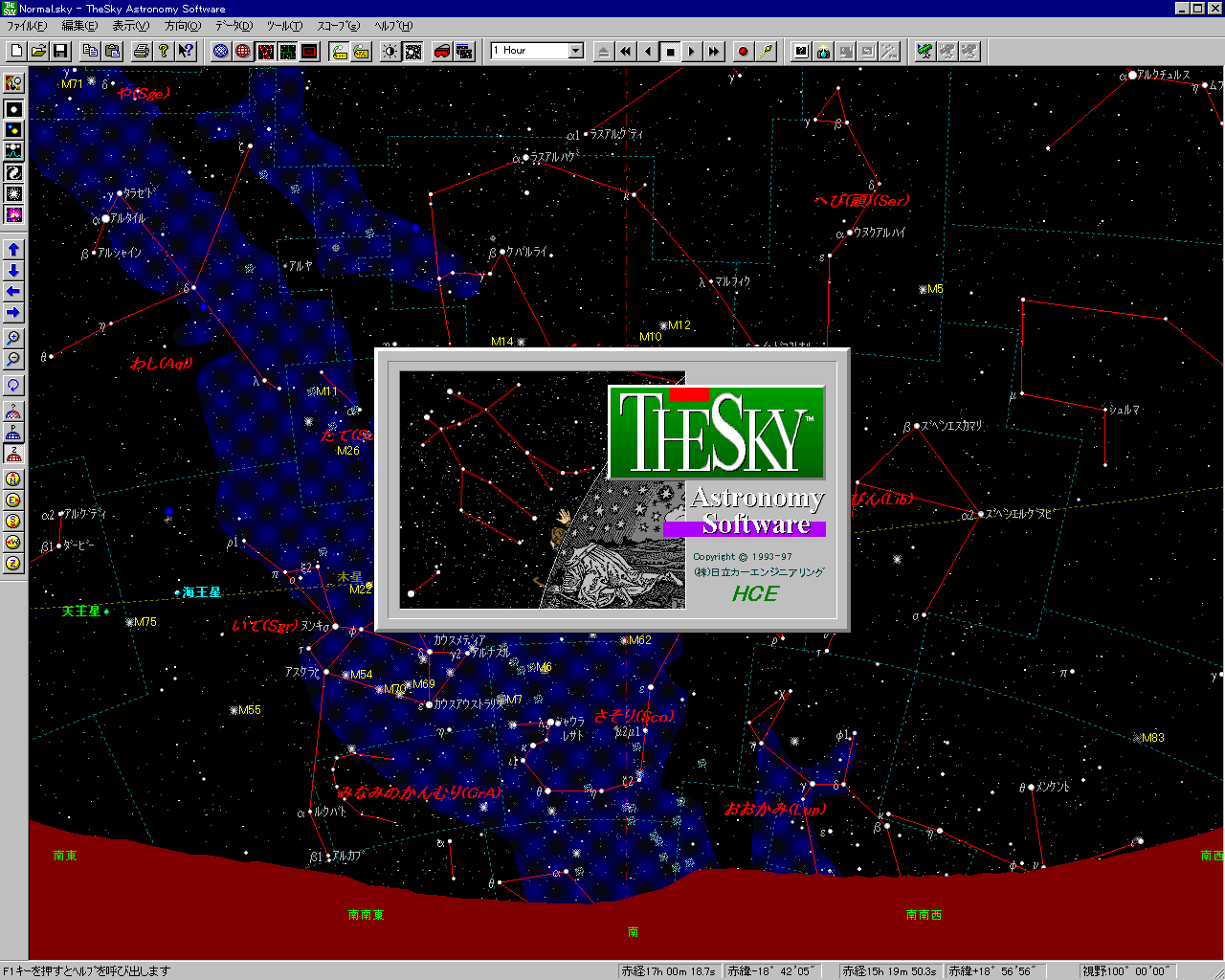Move the sky view up with the arrow
Viewport: 1225px width, 980px height.
(13, 249)
